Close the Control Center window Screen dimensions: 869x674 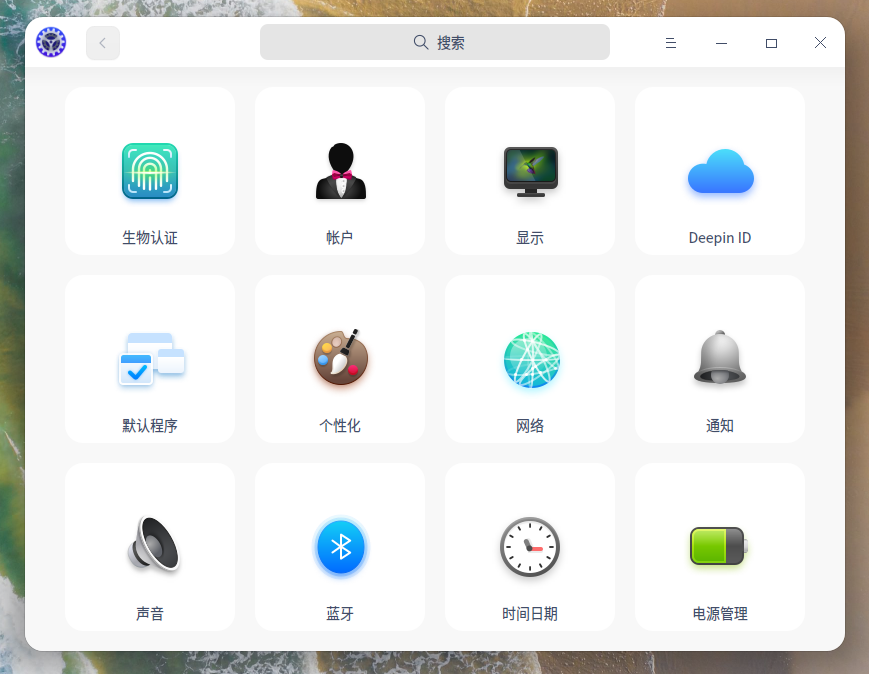[x=820, y=43]
